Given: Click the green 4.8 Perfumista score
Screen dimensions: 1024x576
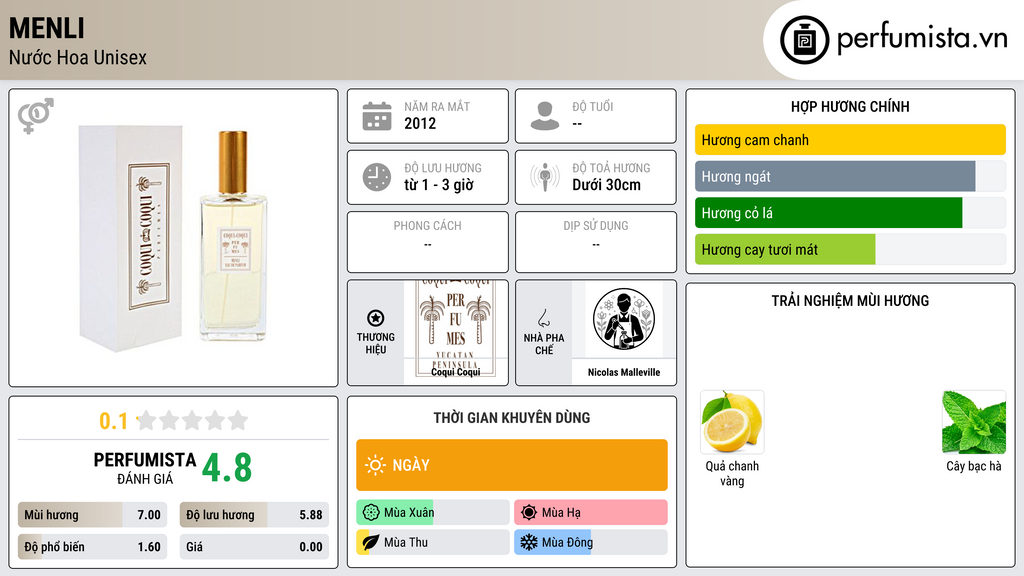Looking at the screenshot, I should [x=227, y=468].
